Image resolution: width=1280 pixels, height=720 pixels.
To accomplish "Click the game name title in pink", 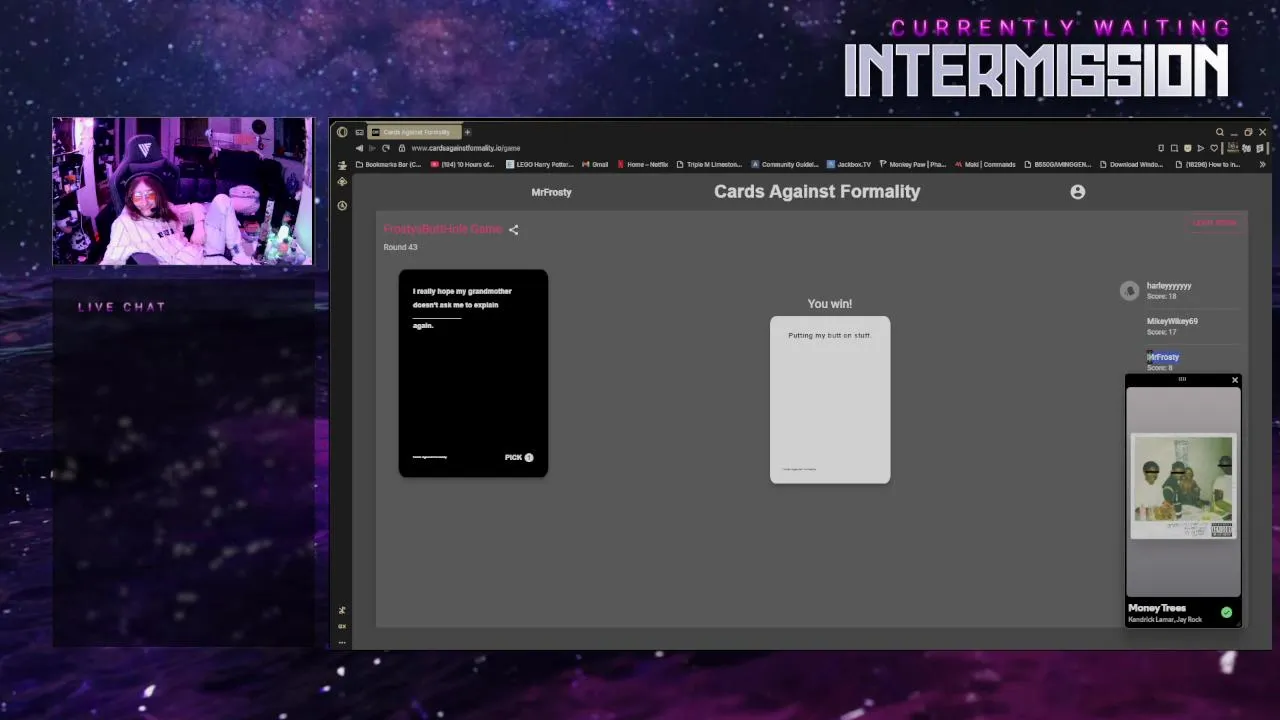I will coord(443,229).
